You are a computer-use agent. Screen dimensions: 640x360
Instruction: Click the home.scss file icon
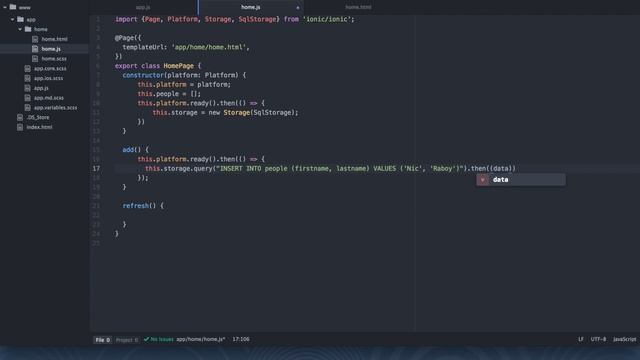pos(35,59)
